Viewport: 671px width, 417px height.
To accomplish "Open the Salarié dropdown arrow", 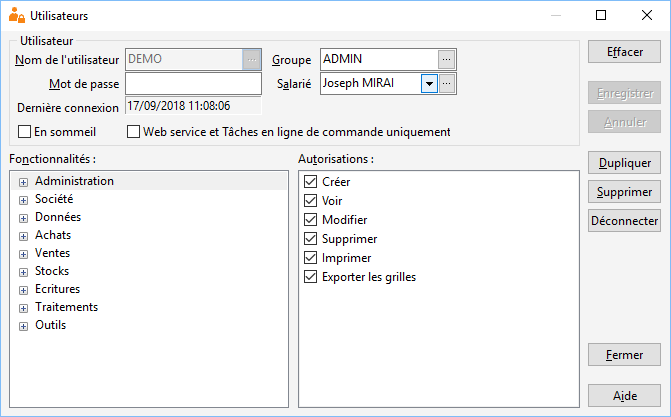I will click(429, 83).
